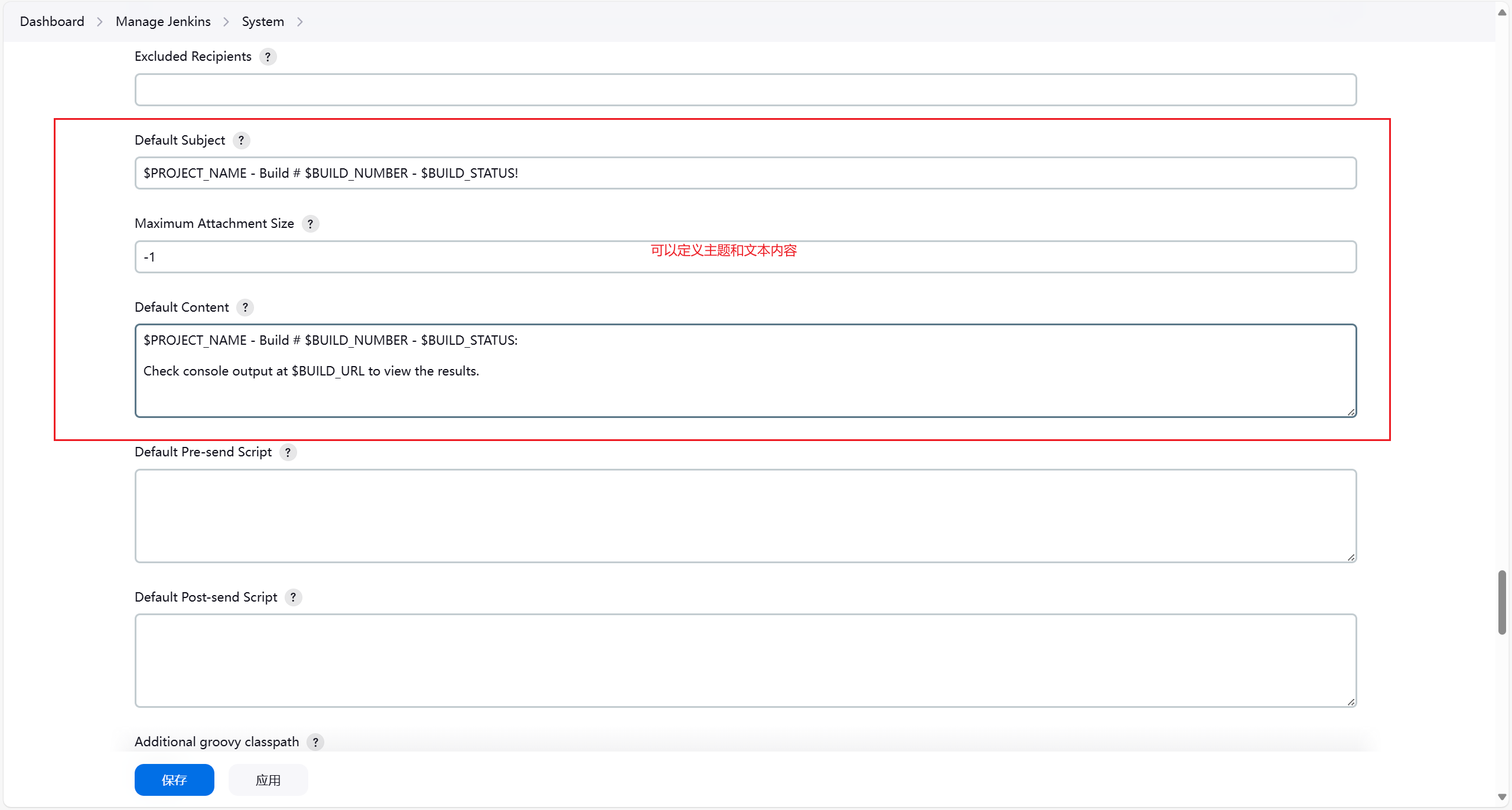Click the page vertical scrollbar thumb
Viewport: 1512px width, 810px height.
click(1502, 602)
